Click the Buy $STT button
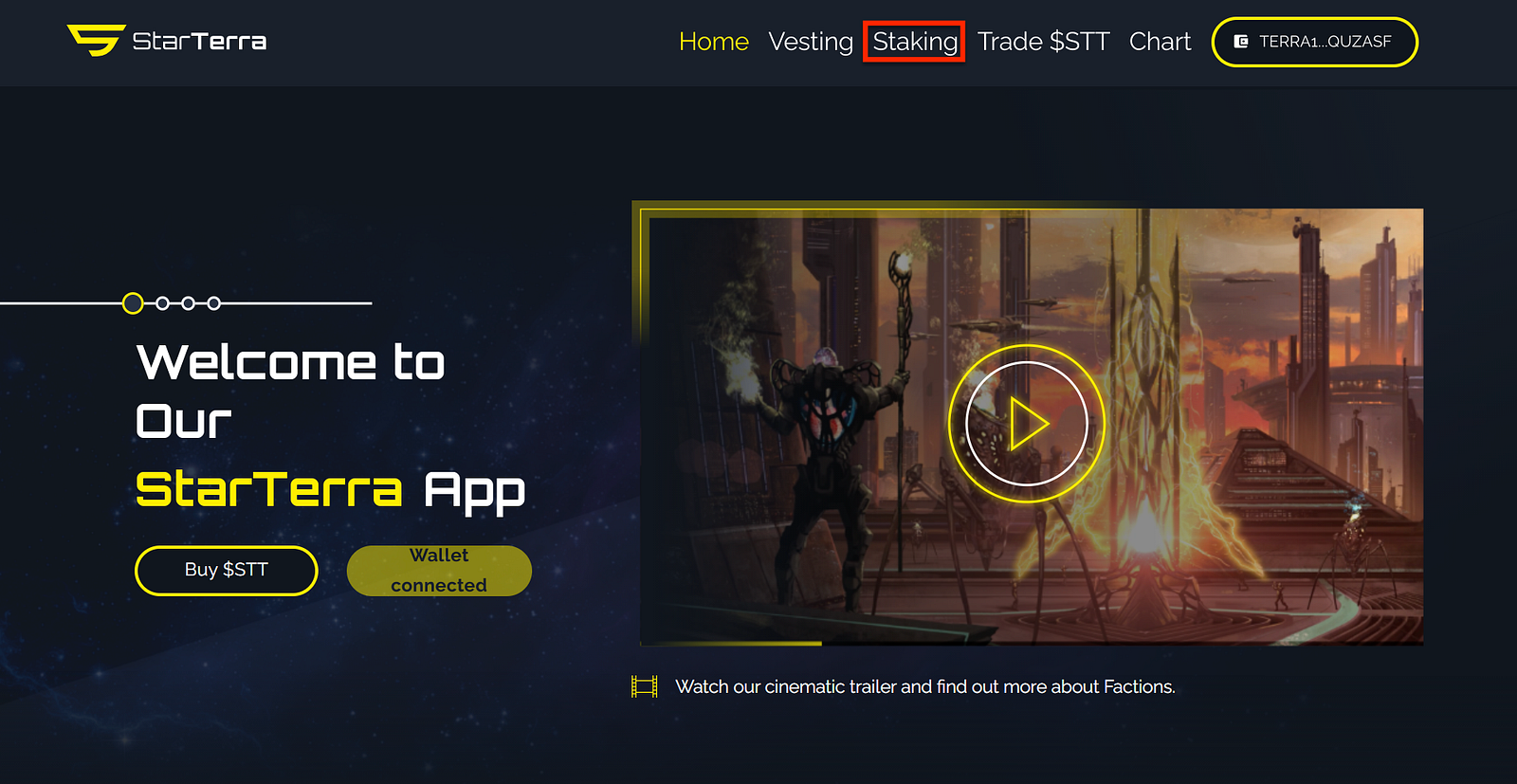Image resolution: width=1517 pixels, height=784 pixels. [x=227, y=570]
